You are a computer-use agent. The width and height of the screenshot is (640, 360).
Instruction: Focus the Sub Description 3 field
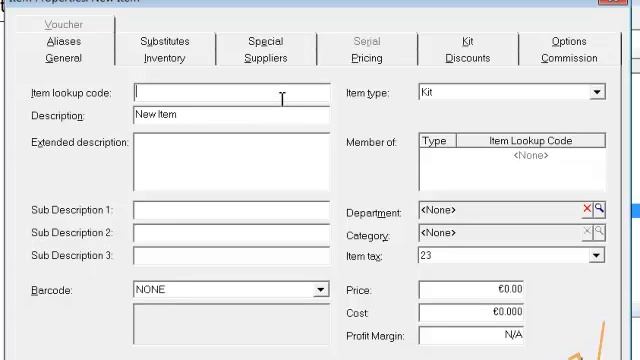coord(231,256)
